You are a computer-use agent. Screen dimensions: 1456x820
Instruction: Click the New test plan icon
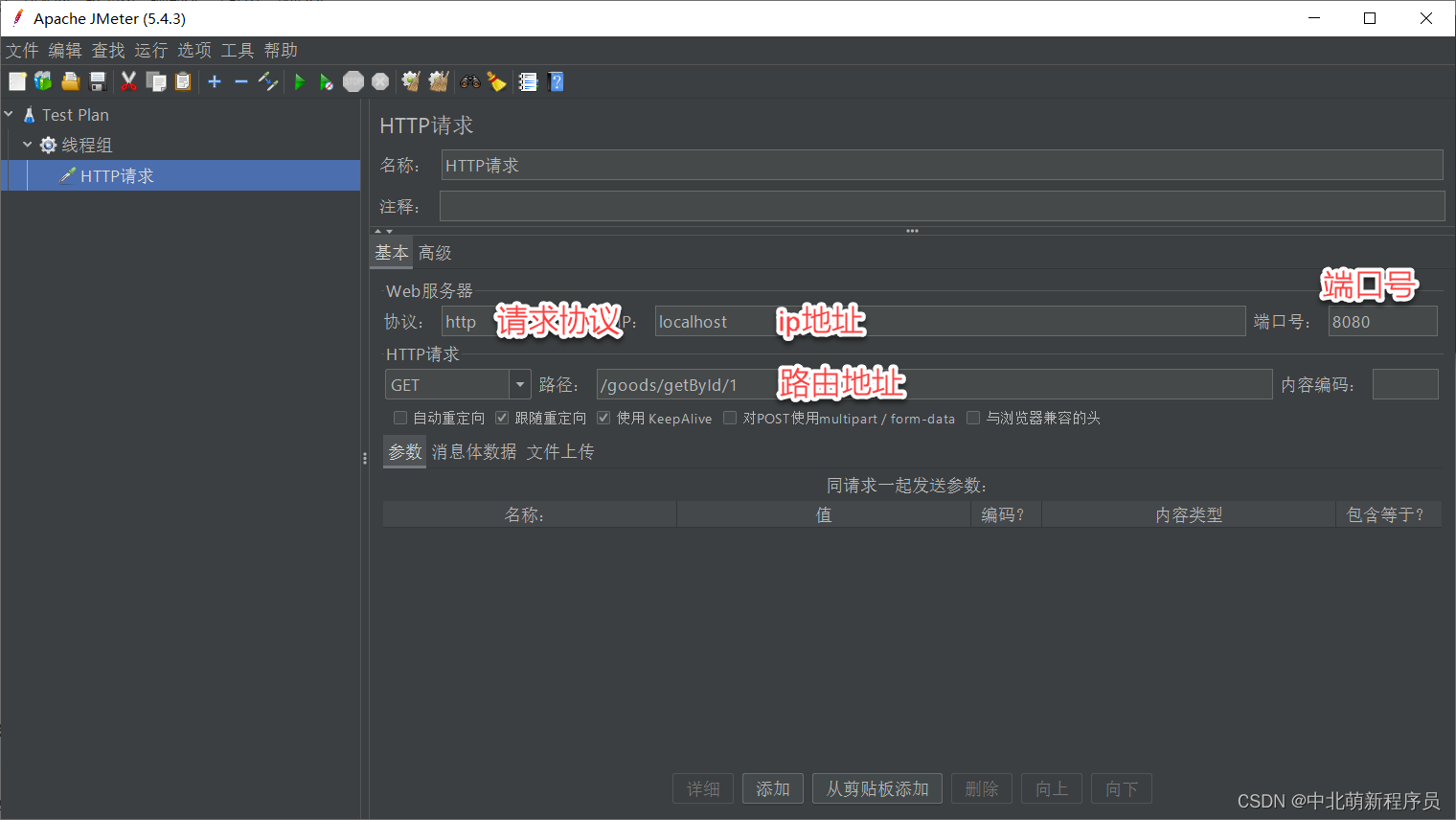(x=17, y=82)
